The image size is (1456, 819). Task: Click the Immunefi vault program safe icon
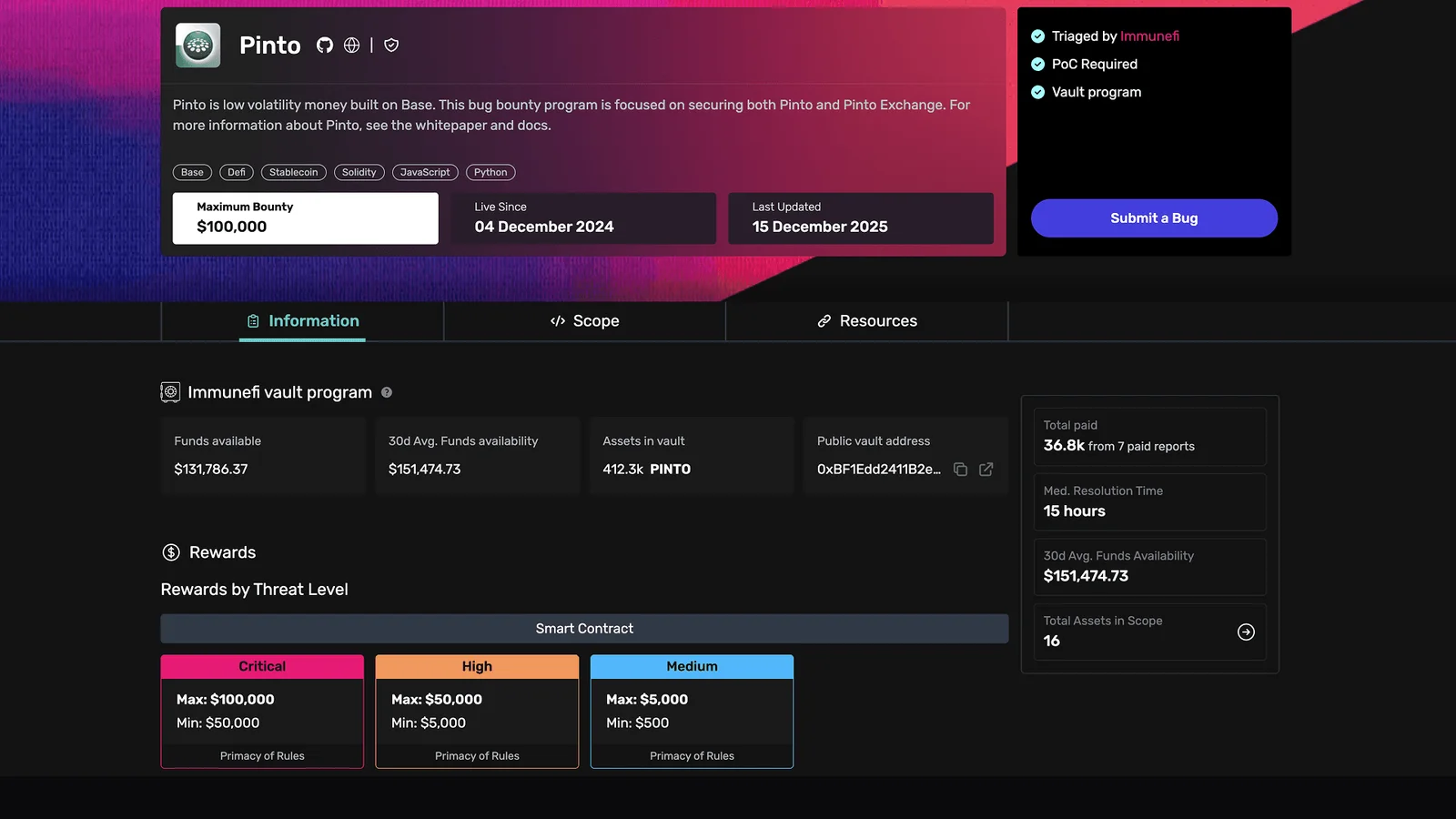click(170, 392)
